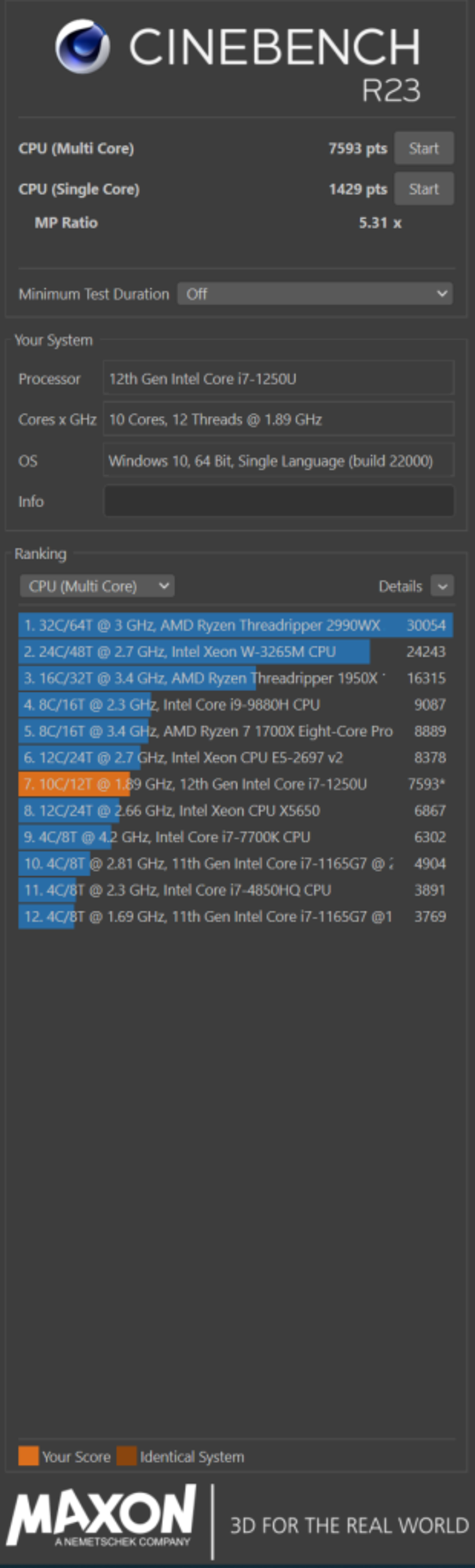Select the Ryzen Threadripper 2990WX ranking entry

coord(236,625)
